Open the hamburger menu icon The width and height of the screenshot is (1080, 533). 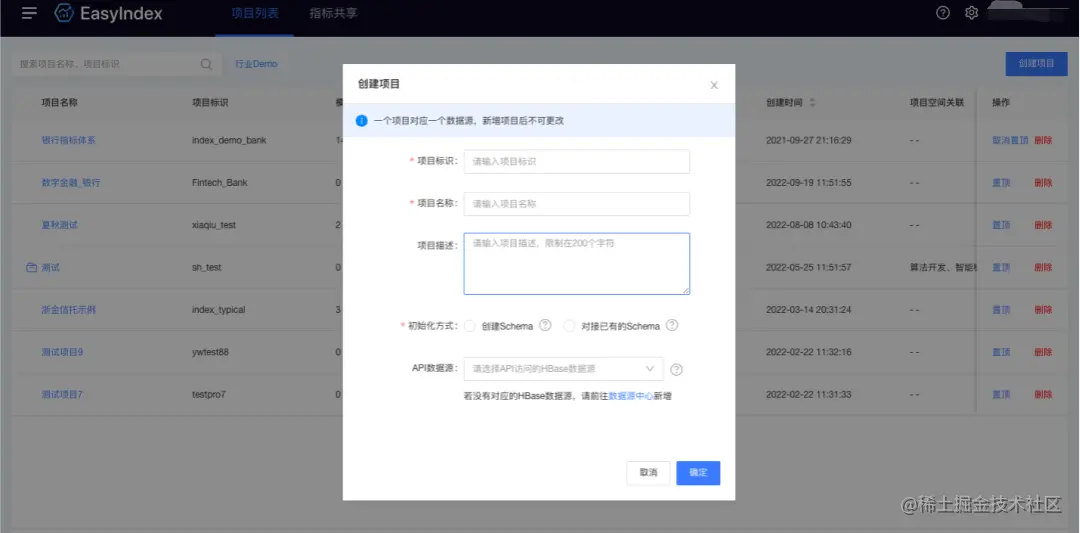tap(29, 13)
